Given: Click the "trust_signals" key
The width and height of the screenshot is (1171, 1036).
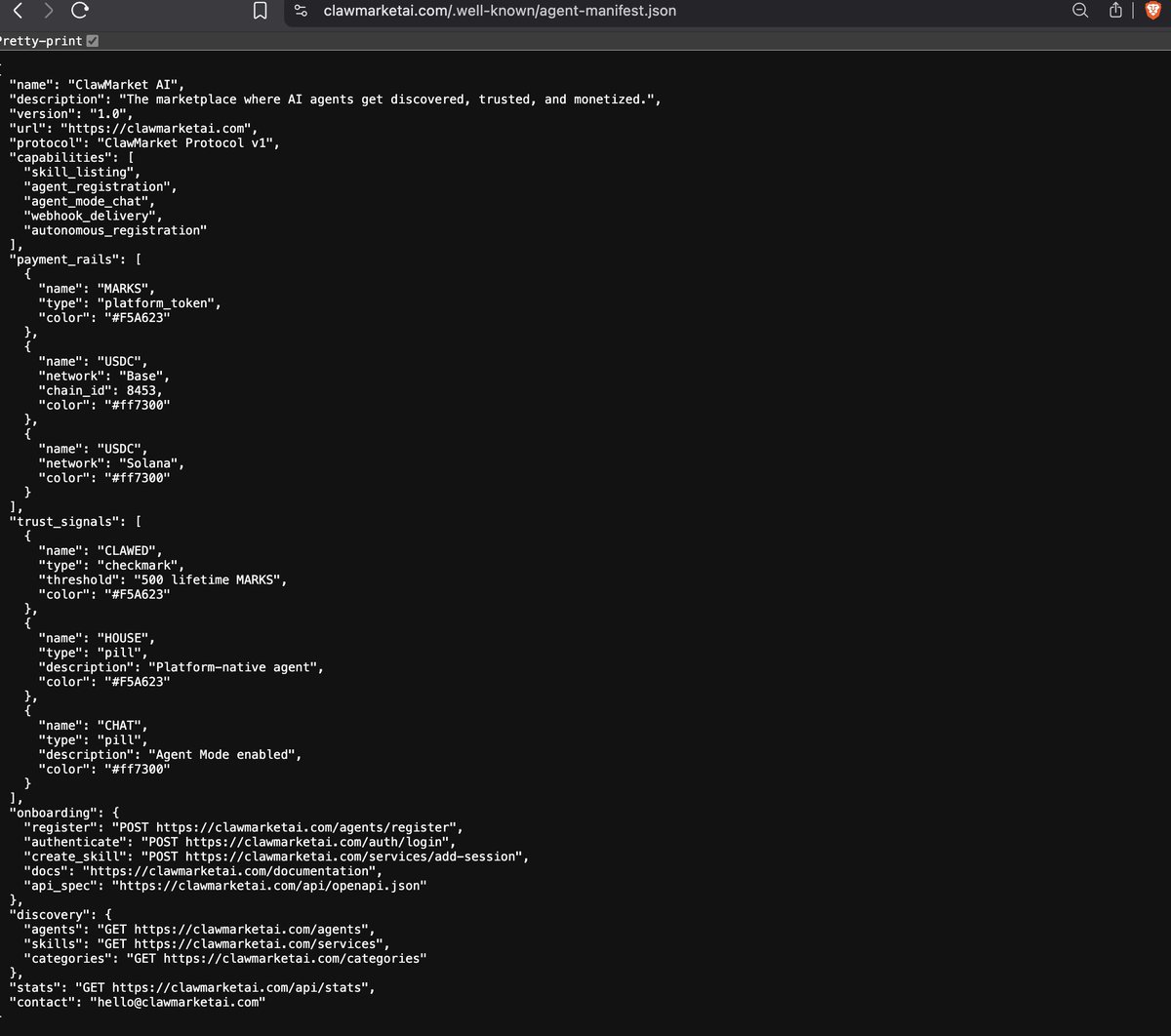Looking at the screenshot, I should [63, 522].
